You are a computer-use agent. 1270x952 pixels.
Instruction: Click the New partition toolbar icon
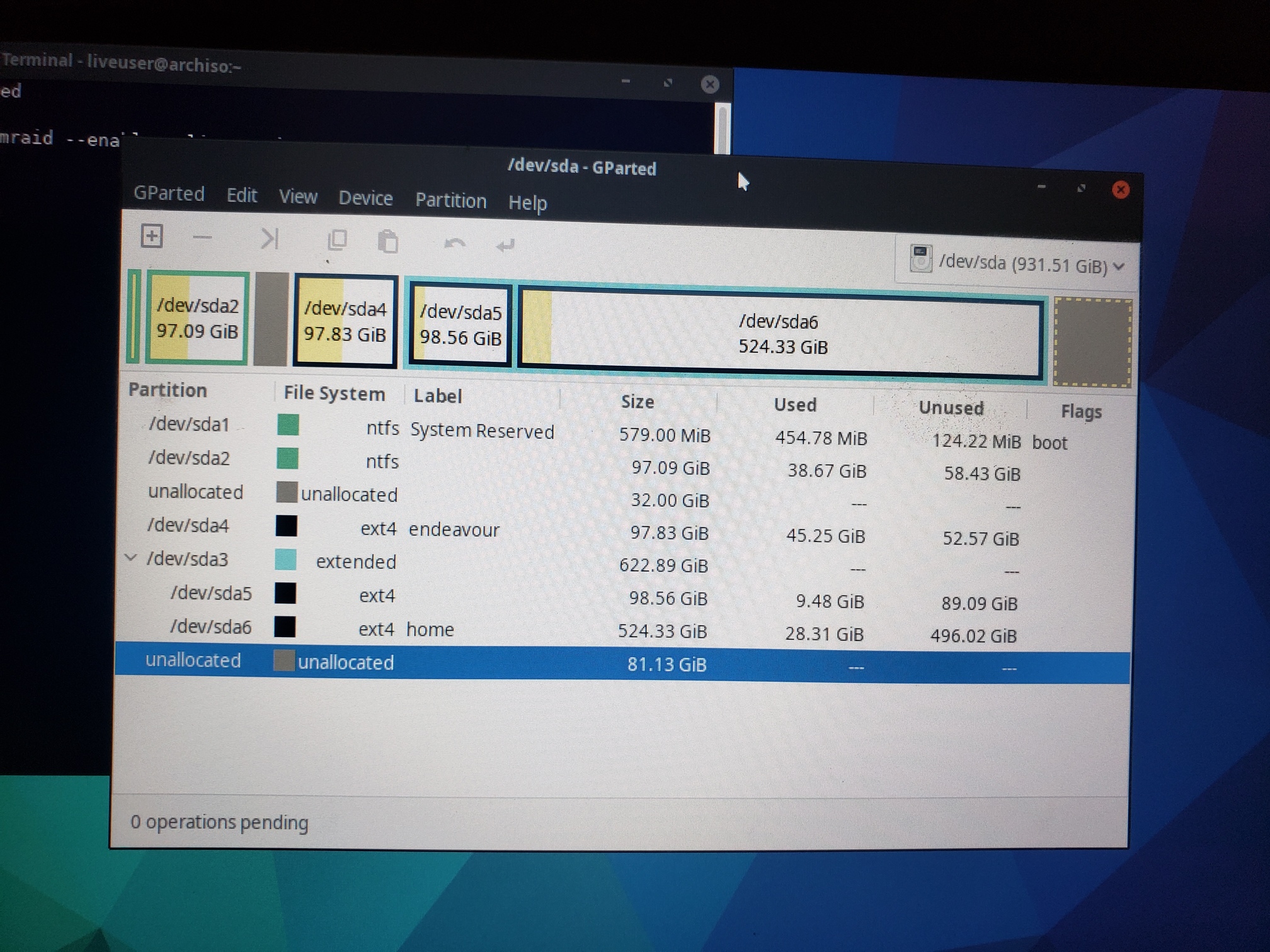click(x=151, y=237)
